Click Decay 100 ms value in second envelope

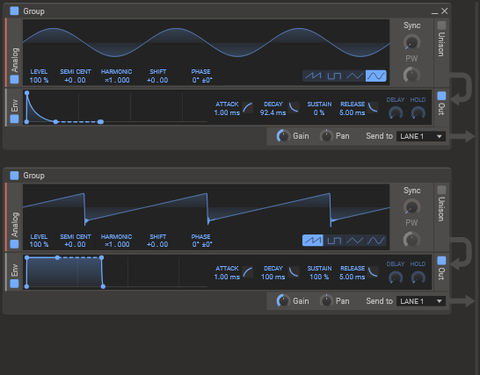click(273, 277)
